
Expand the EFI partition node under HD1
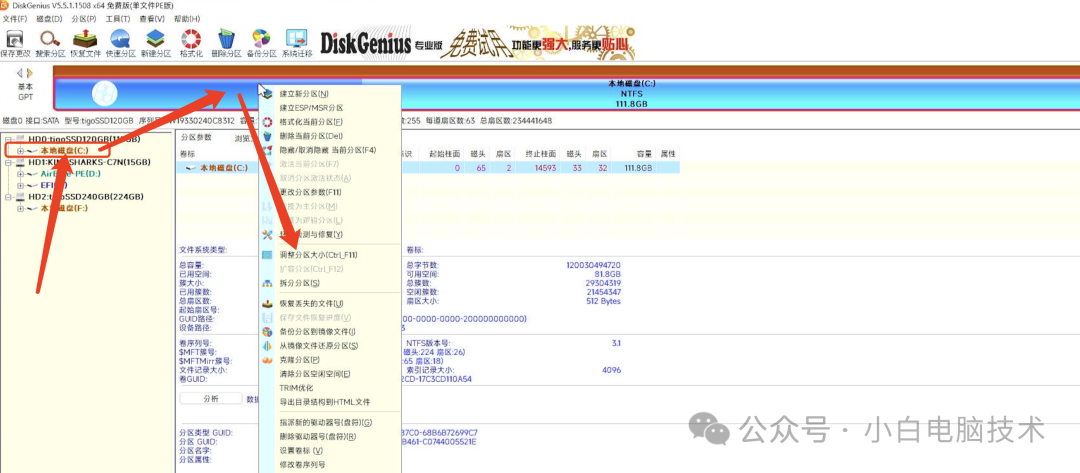coord(21,185)
